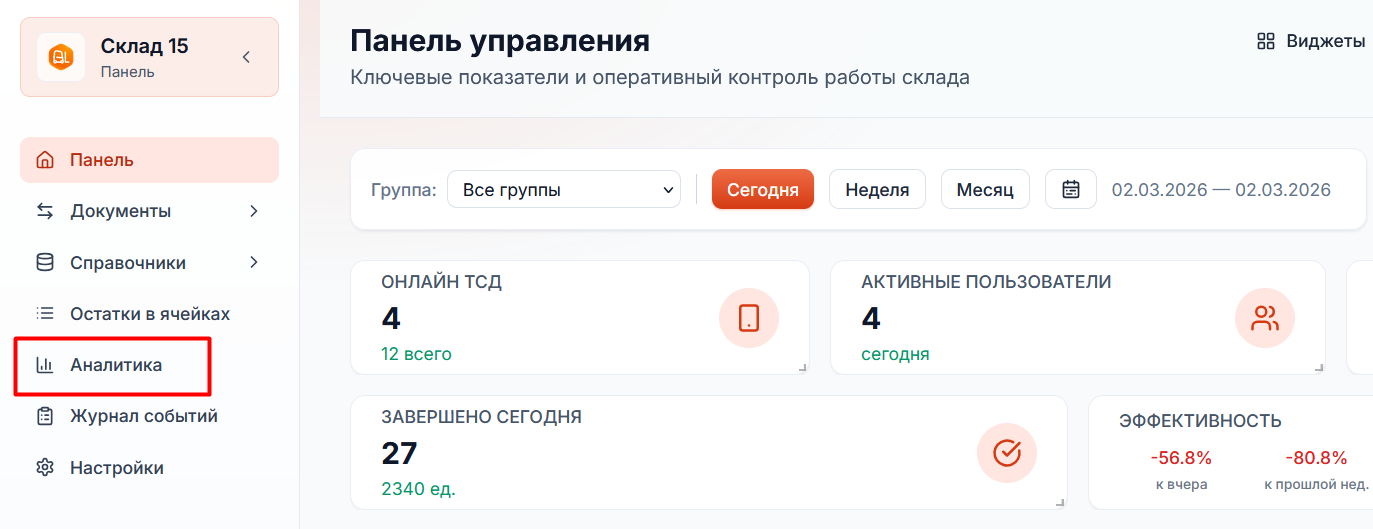Screen dimensions: 1373x529
Task: Click the home icon next to Панель
Action: (45, 160)
